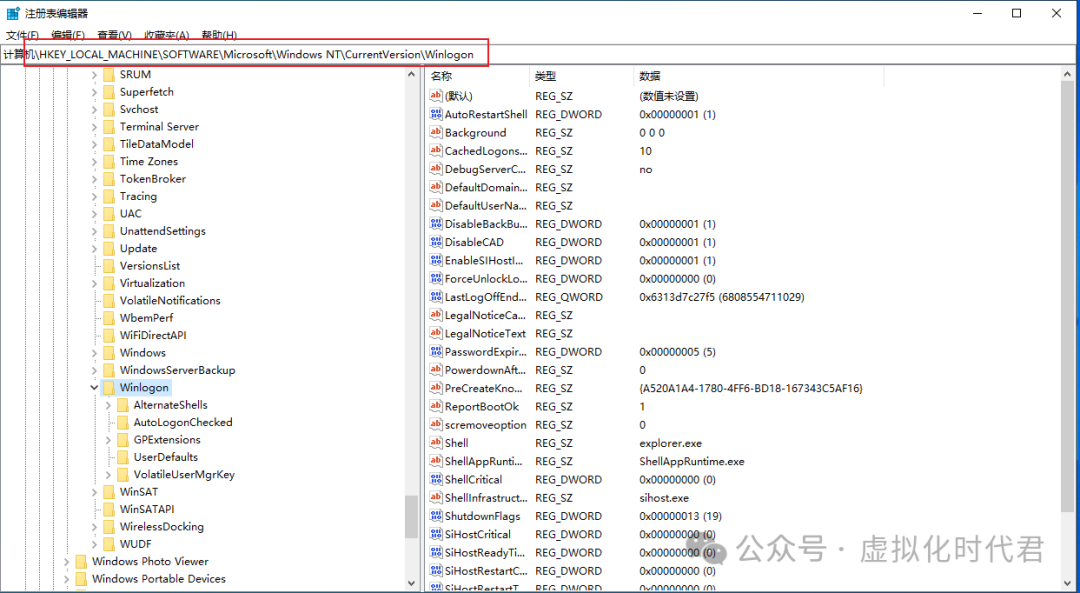Click the Windows Photo Viewer folder icon

[81, 561]
